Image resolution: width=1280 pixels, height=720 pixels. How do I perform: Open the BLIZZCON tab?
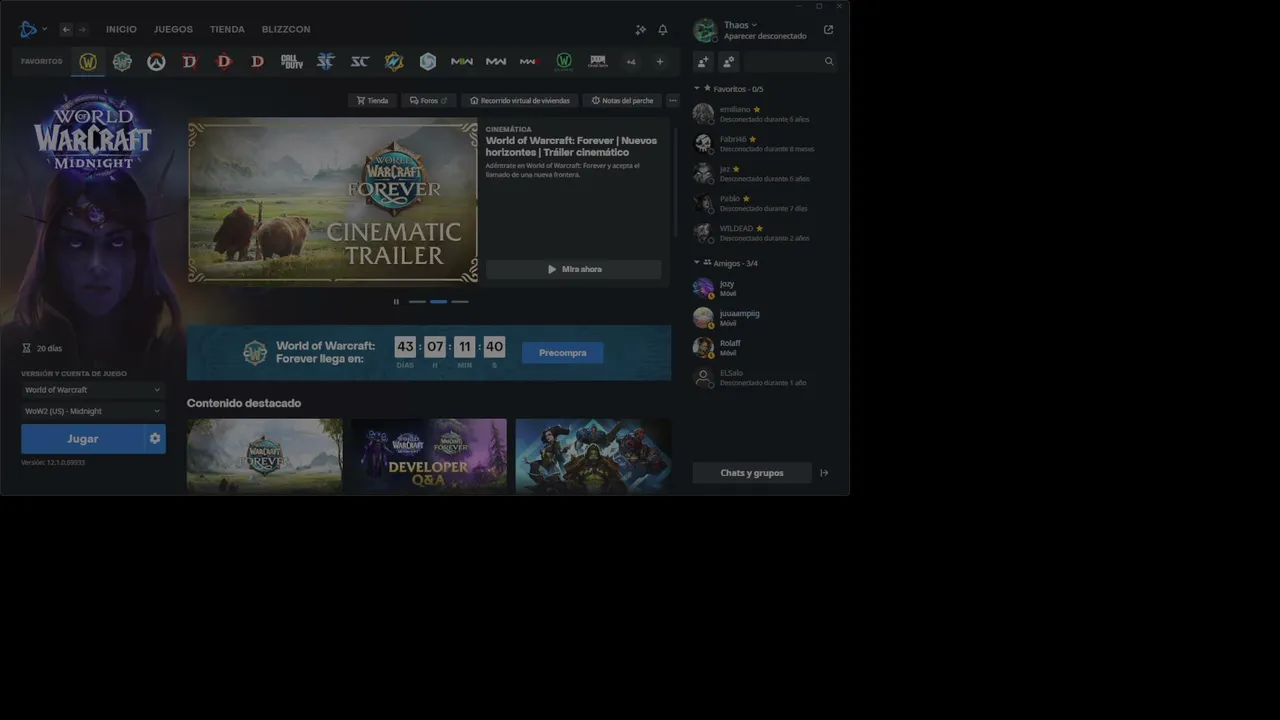[x=286, y=30]
